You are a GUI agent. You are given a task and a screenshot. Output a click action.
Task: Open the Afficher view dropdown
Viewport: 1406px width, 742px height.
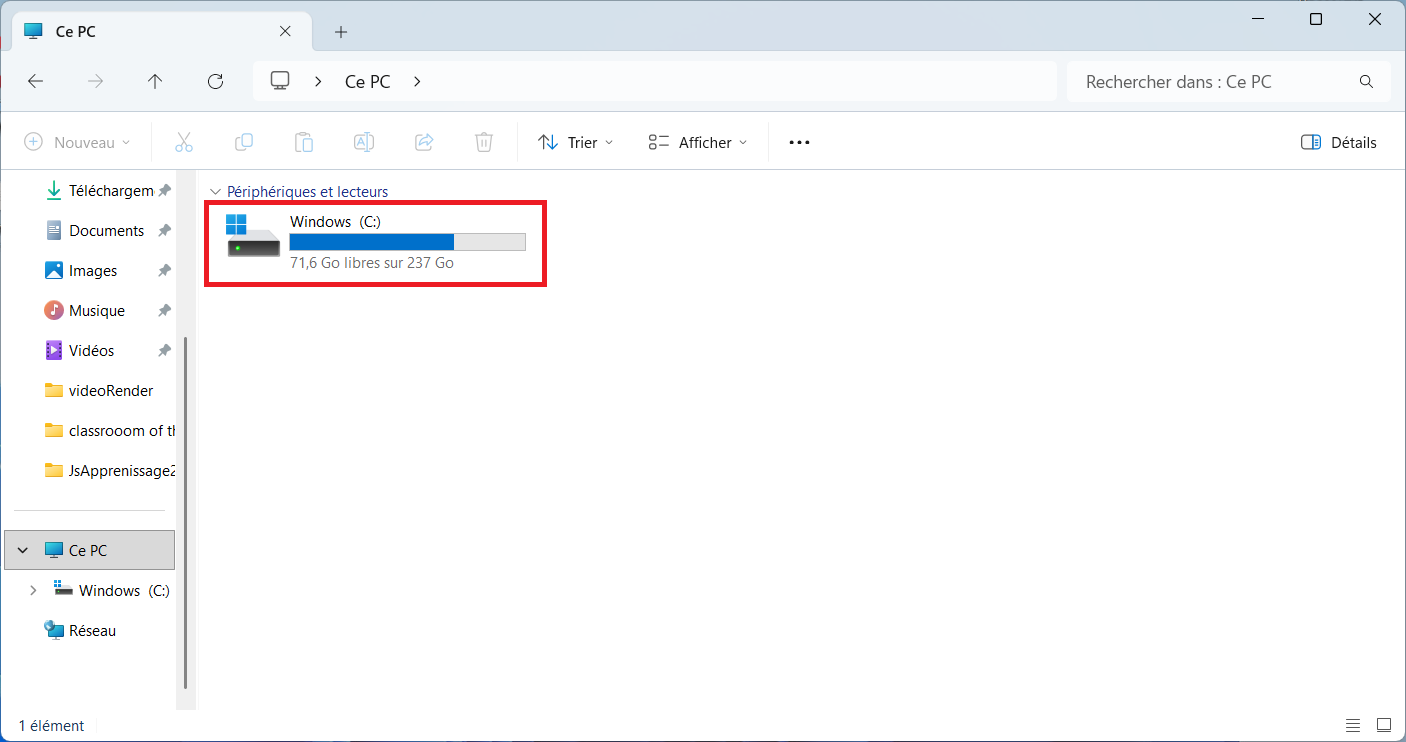[698, 142]
